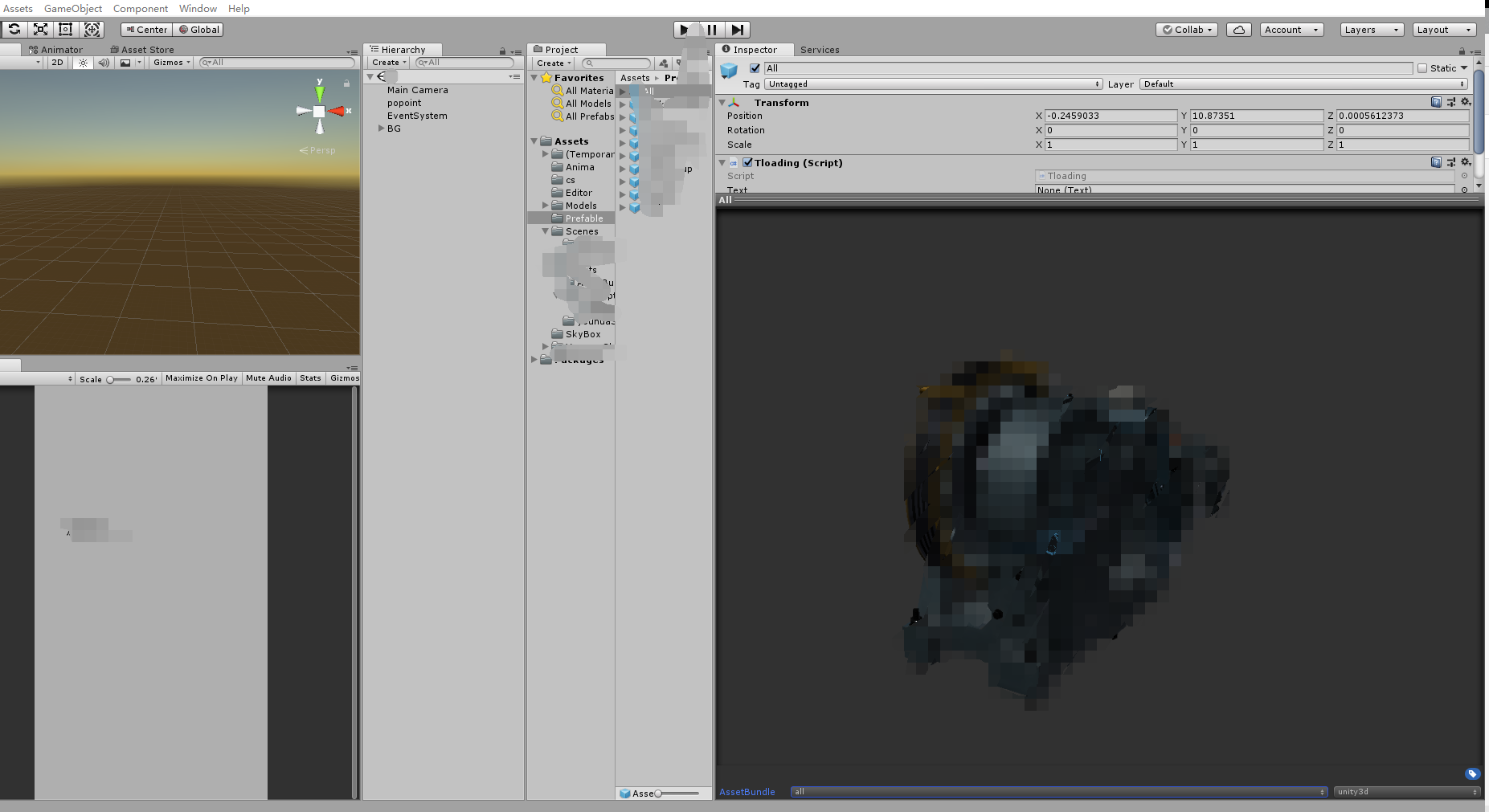1489x812 pixels.
Task: Open Tloading script gear menu
Action: (x=1466, y=162)
